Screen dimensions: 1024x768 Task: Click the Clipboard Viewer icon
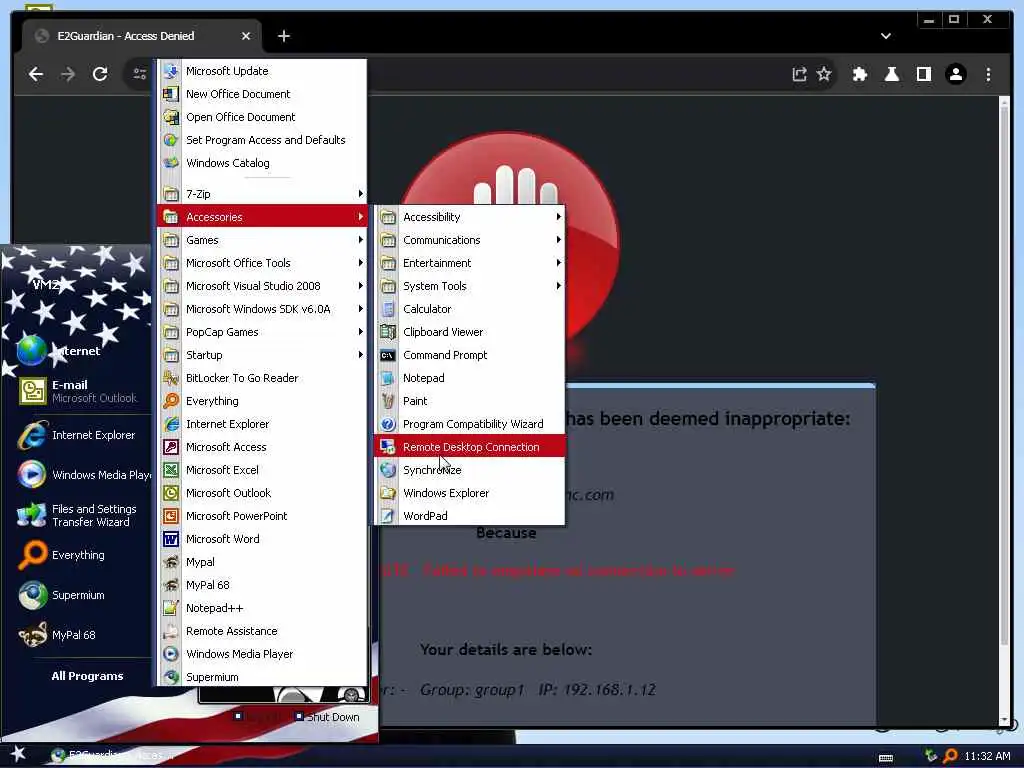[x=388, y=332]
